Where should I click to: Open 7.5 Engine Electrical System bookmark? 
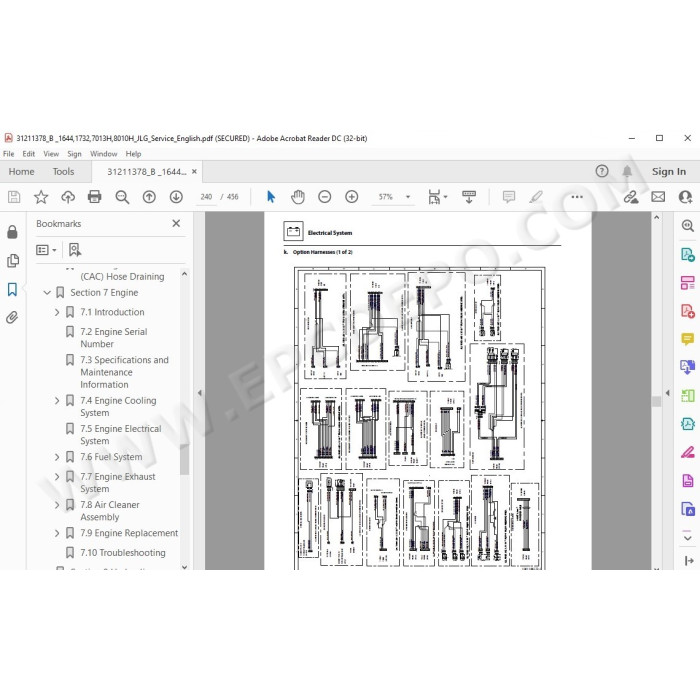tap(121, 435)
